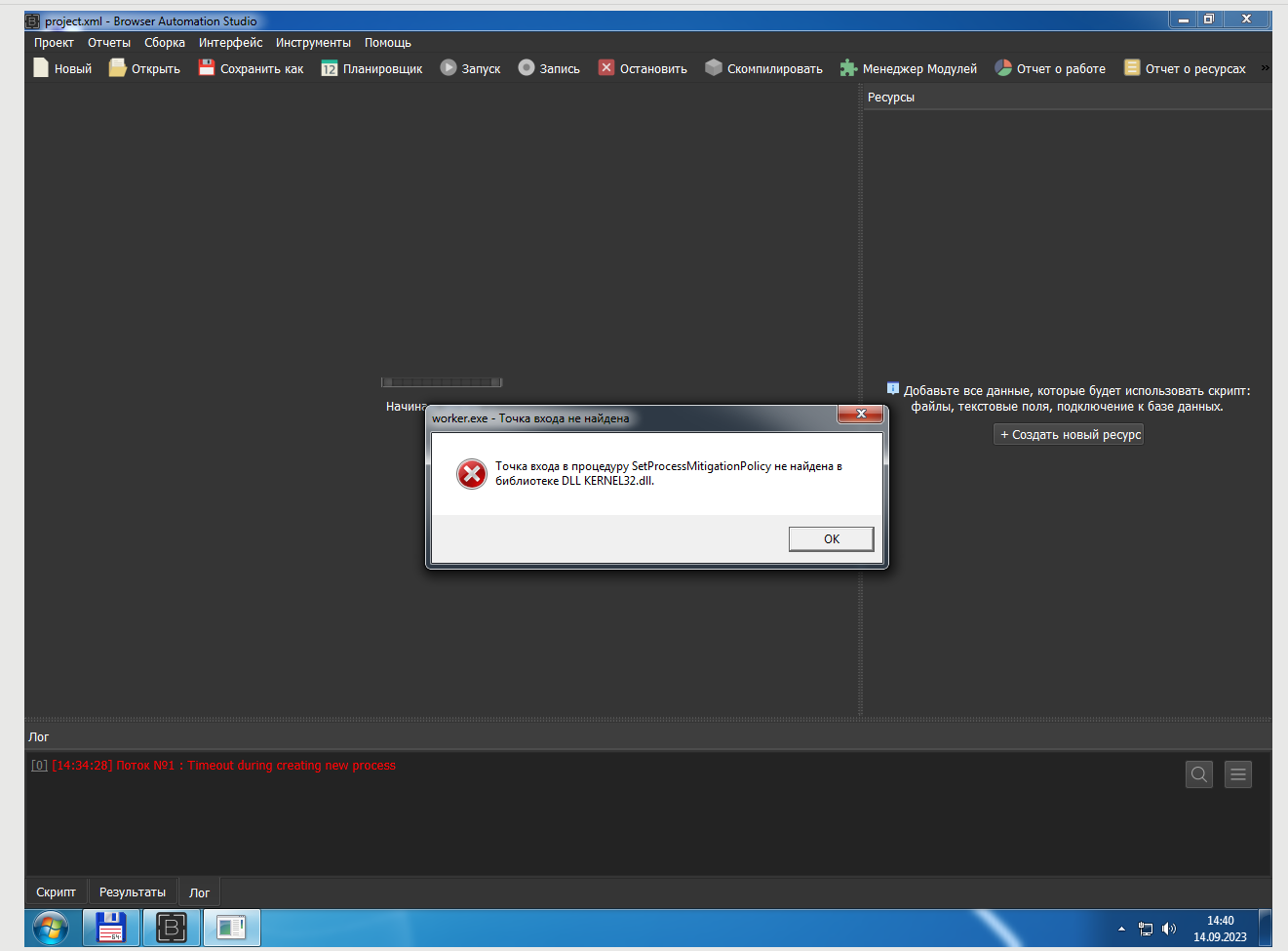Viewport: 1288px width, 951px height.
Task: Click the Browser Automation Studio taskbar icon
Action: [171, 928]
